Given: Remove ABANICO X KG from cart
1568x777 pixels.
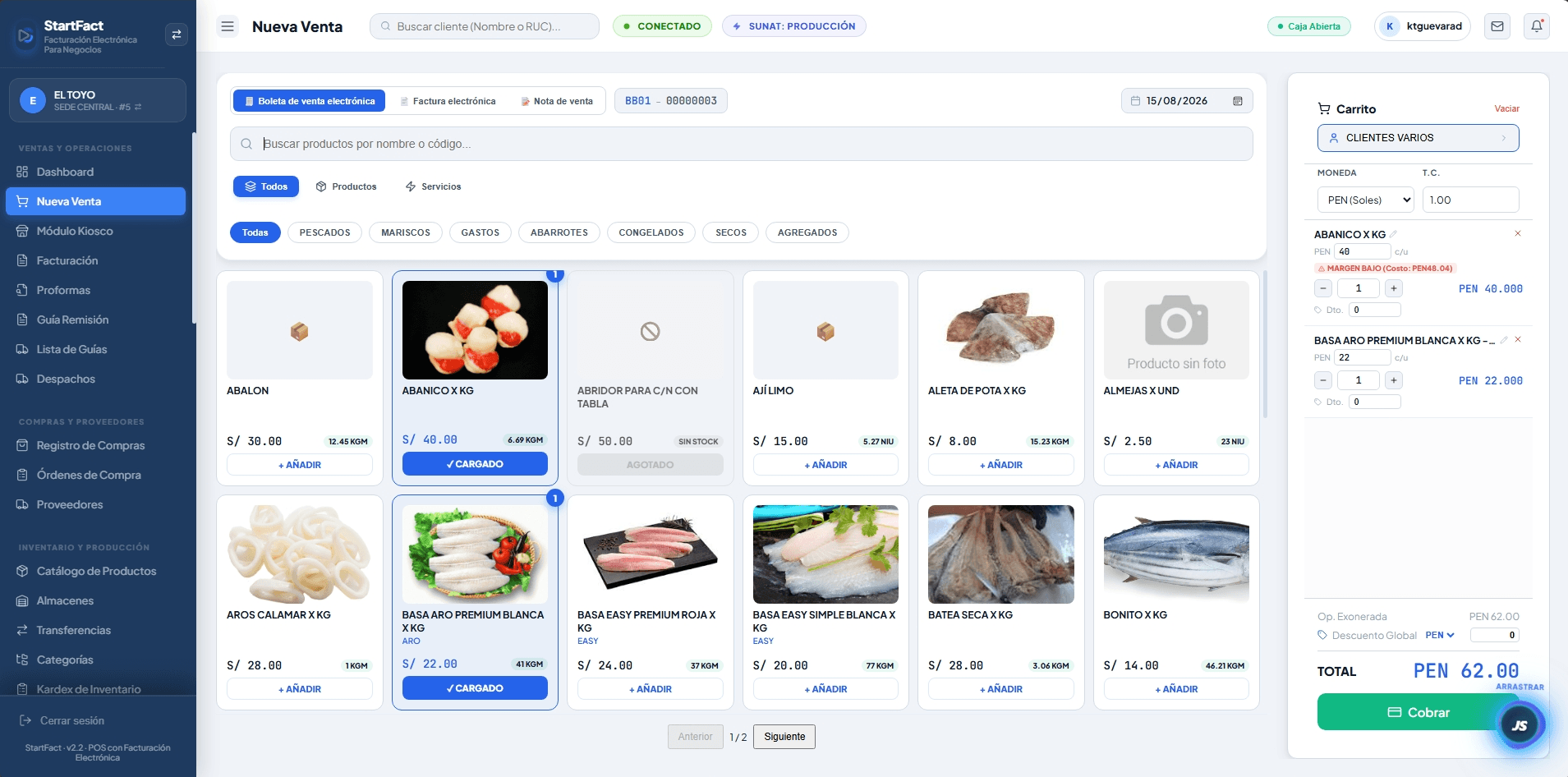Looking at the screenshot, I should (x=1518, y=233).
